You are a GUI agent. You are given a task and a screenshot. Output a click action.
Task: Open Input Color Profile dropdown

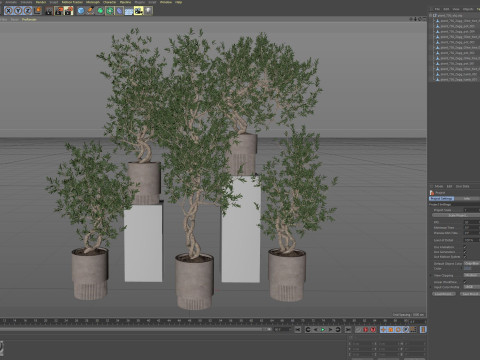[x=472, y=287]
